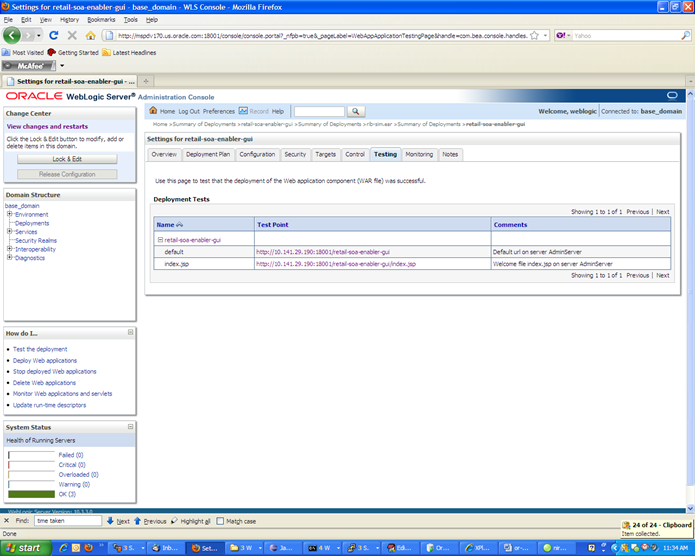Image resolution: width=696 pixels, height=557 pixels.
Task: Click the browser Home house icon
Action: click(91, 36)
